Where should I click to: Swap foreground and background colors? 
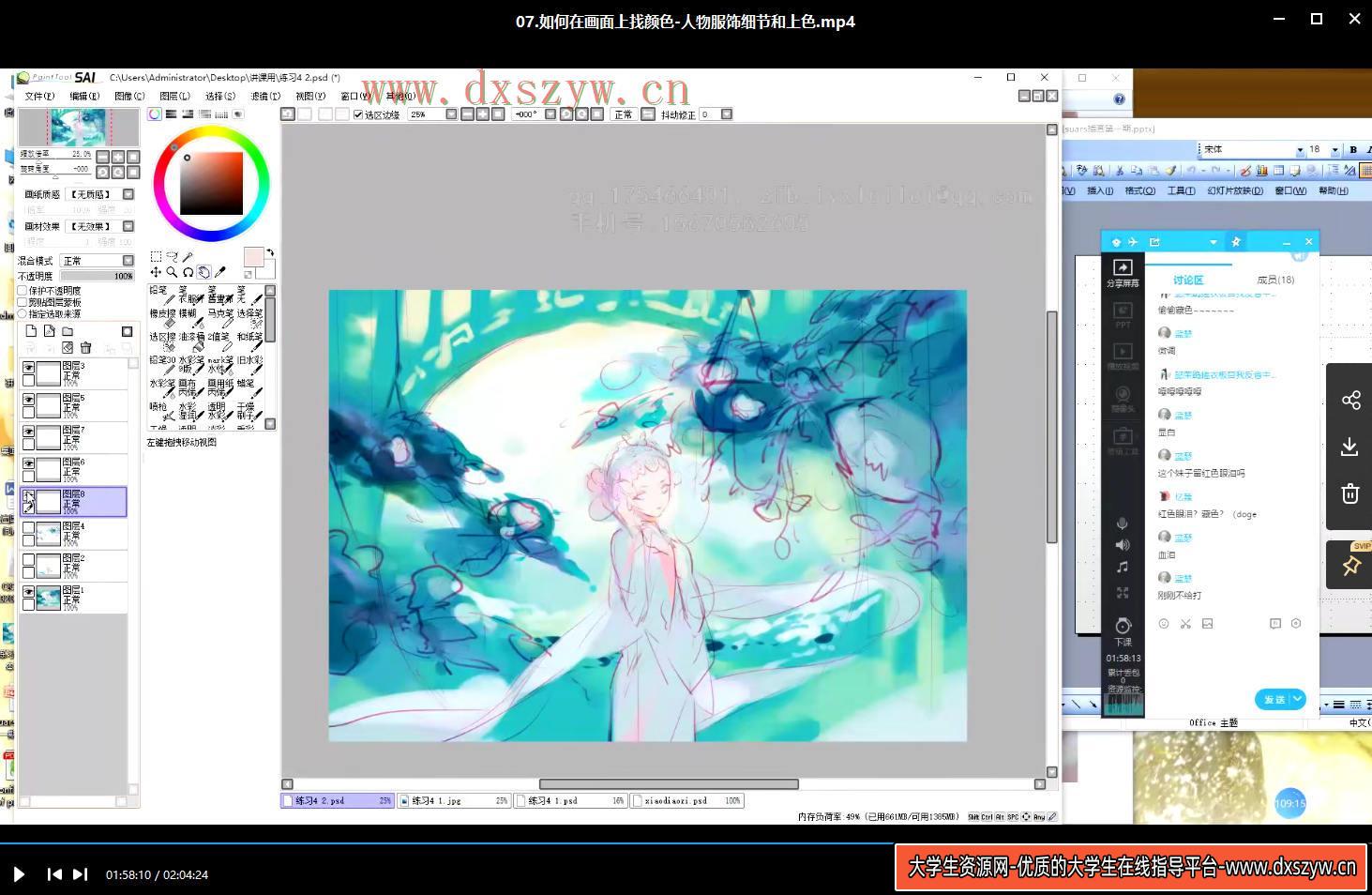(270, 251)
